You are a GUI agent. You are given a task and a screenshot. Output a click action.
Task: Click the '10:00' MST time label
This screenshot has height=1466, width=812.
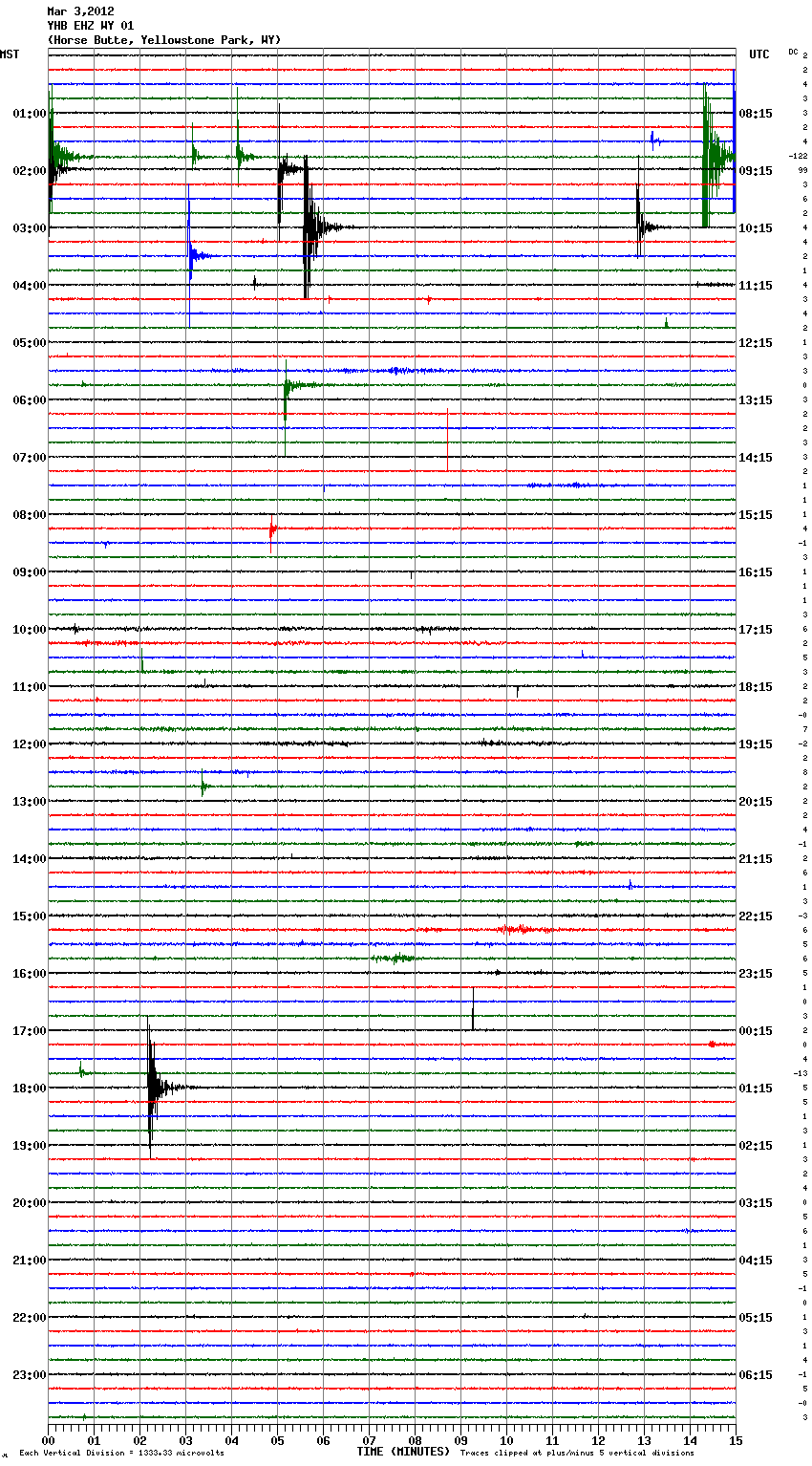pos(30,630)
